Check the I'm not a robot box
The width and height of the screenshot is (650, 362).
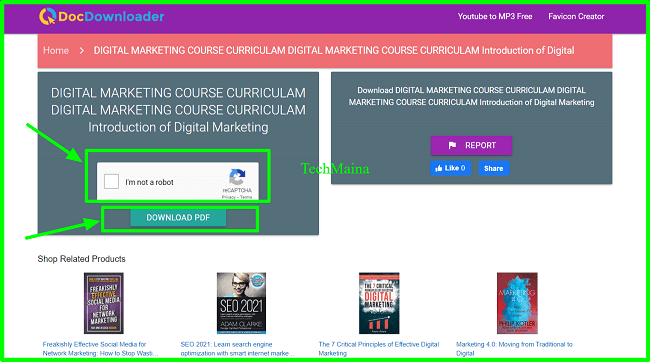[112, 182]
